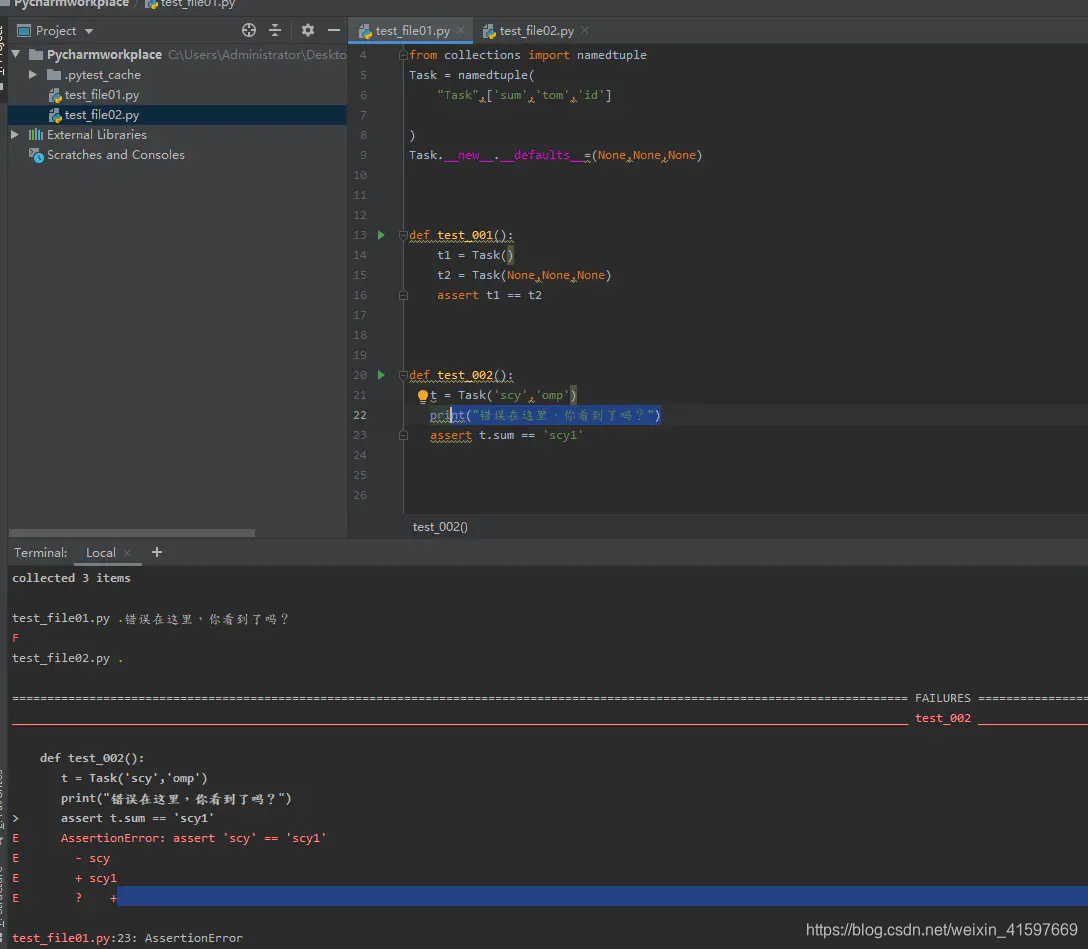Select Scratches and Consoles item
Viewport: 1088px width, 949px height.
click(115, 155)
